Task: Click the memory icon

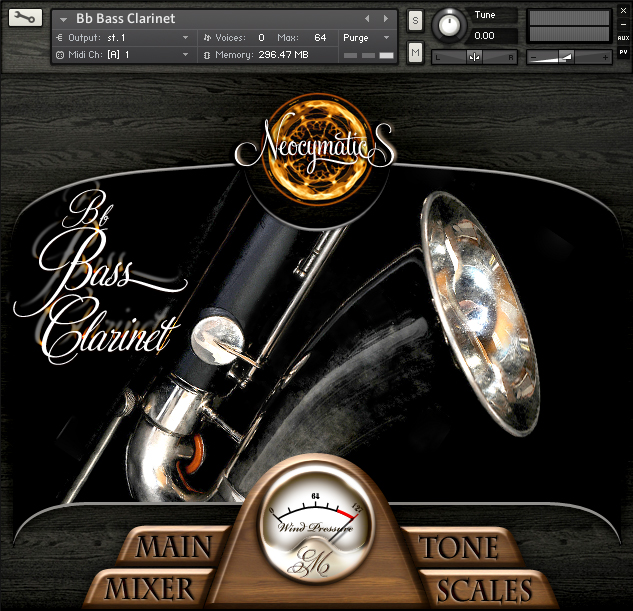Action: point(207,55)
